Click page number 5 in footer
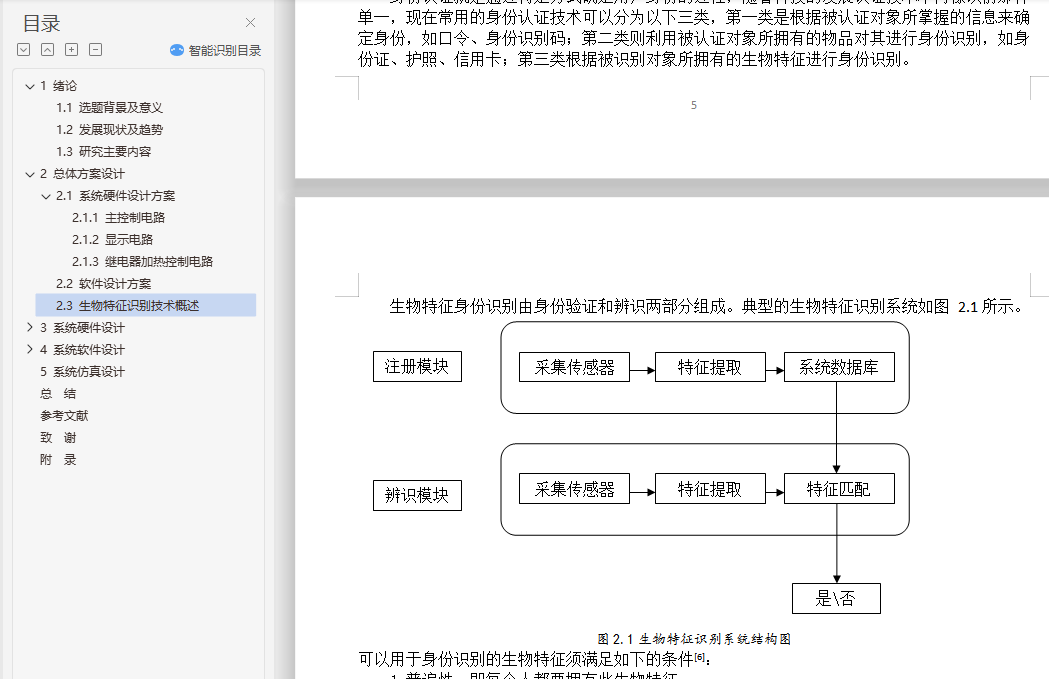Screen dimensions: 1049x679 (694, 105)
